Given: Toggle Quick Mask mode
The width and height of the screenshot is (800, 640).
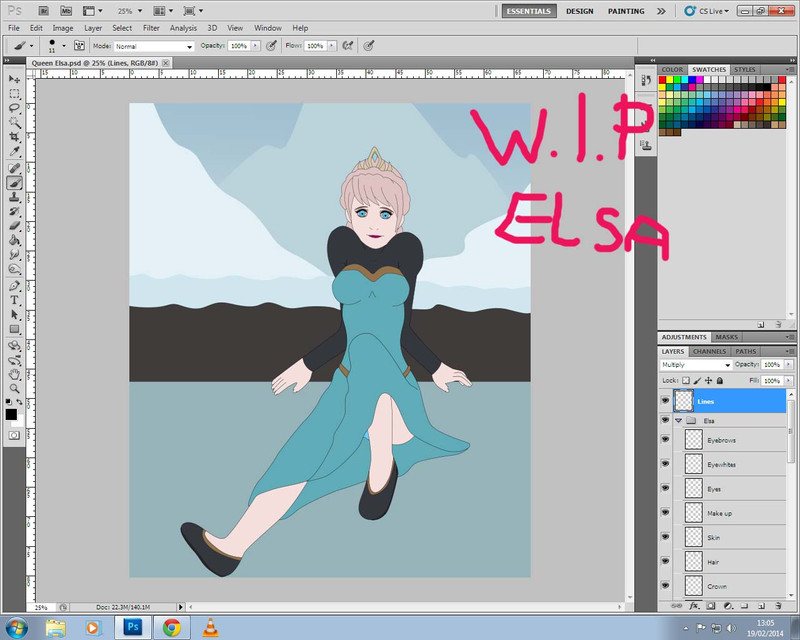Looking at the screenshot, I should (14, 435).
